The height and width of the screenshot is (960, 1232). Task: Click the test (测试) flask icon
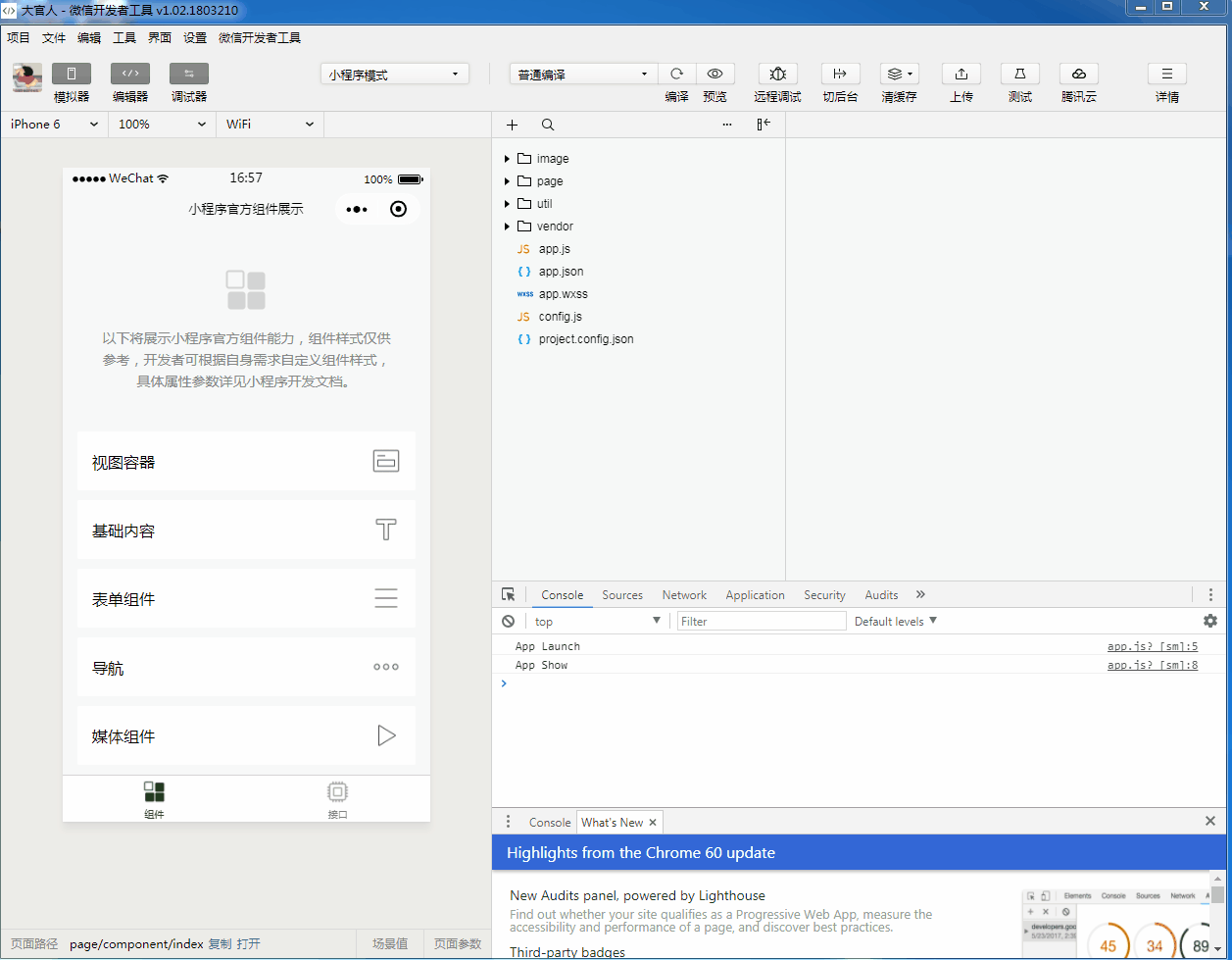[x=1020, y=75]
